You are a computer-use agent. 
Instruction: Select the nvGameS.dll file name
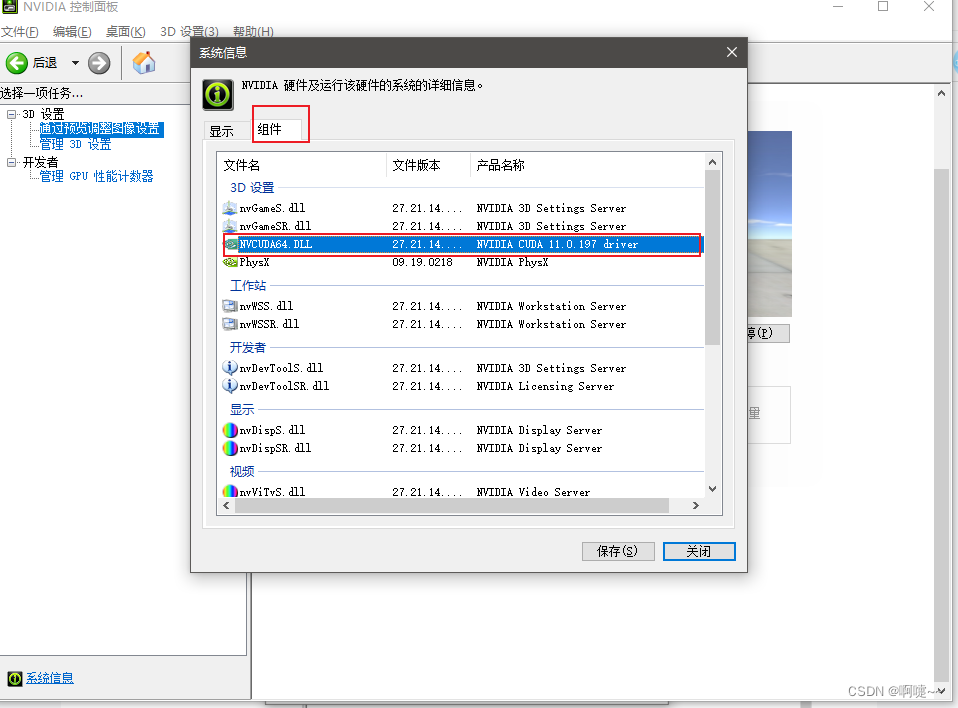click(x=272, y=208)
